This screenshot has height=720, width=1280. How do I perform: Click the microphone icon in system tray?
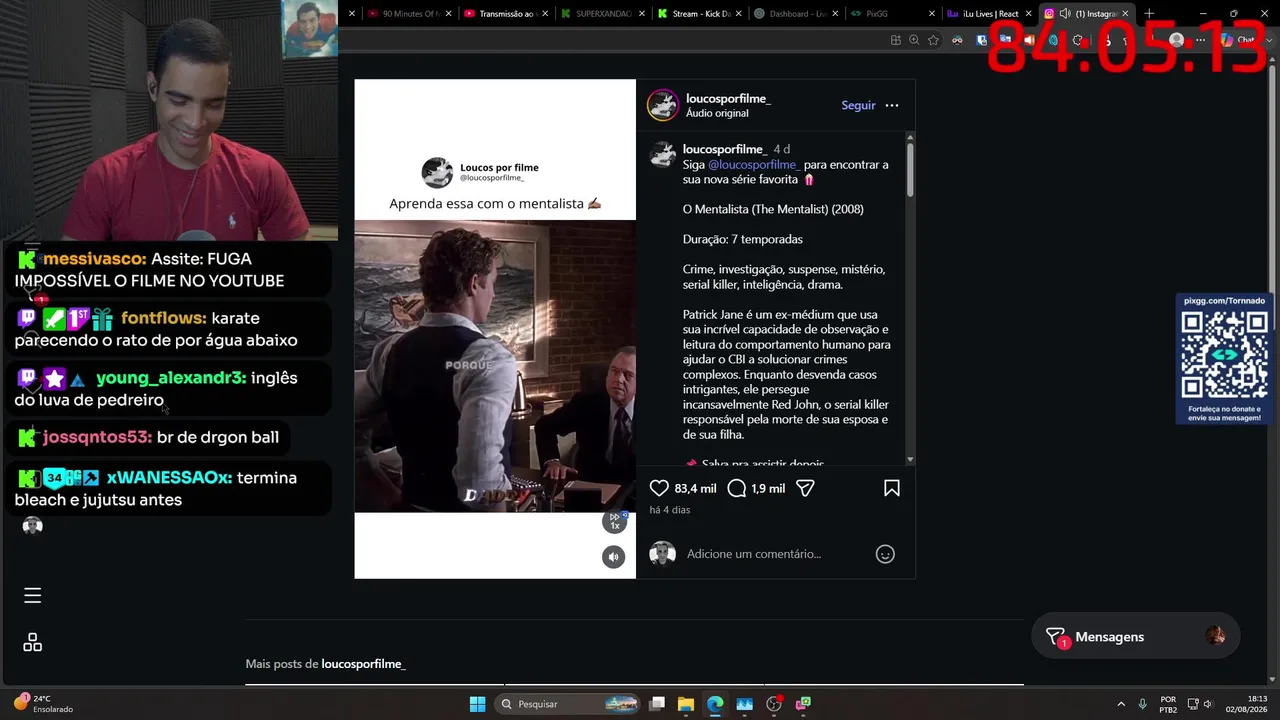pos(1142,704)
